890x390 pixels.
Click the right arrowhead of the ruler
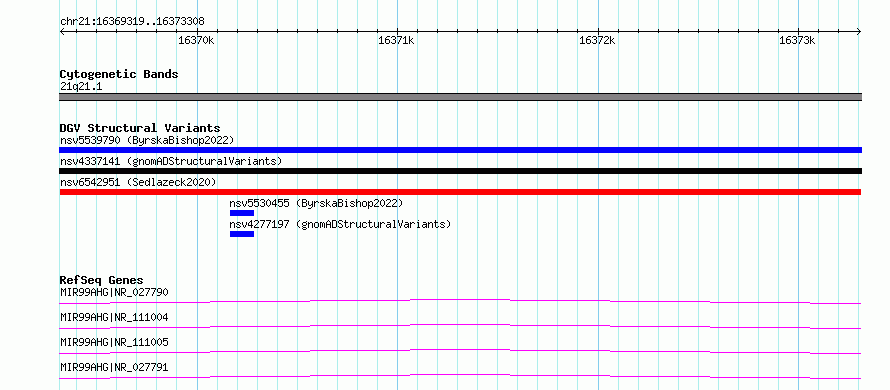859,32
